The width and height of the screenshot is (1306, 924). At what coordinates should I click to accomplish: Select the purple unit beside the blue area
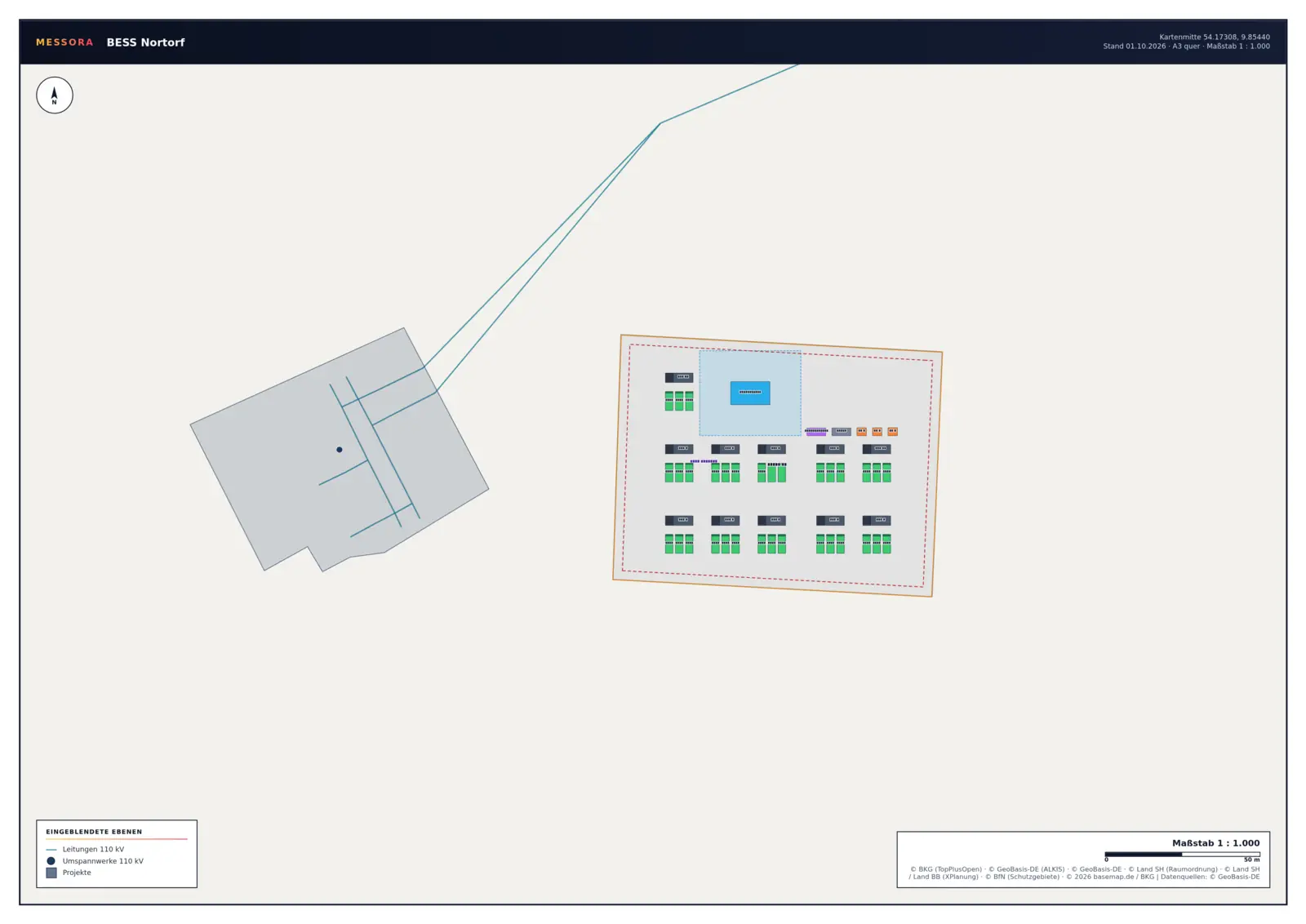816,432
